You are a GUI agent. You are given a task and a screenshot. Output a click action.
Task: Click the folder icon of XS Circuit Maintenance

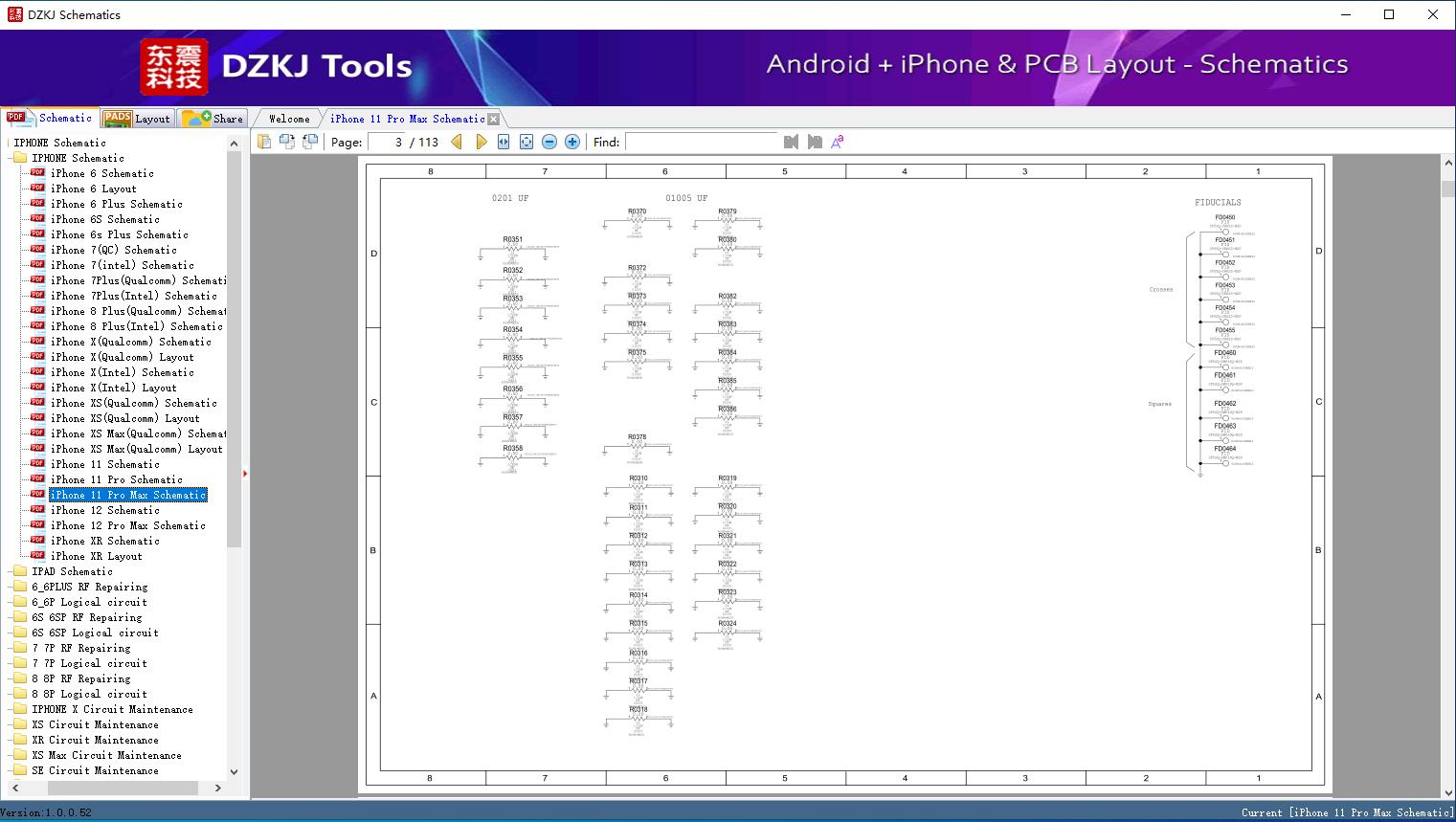point(19,724)
